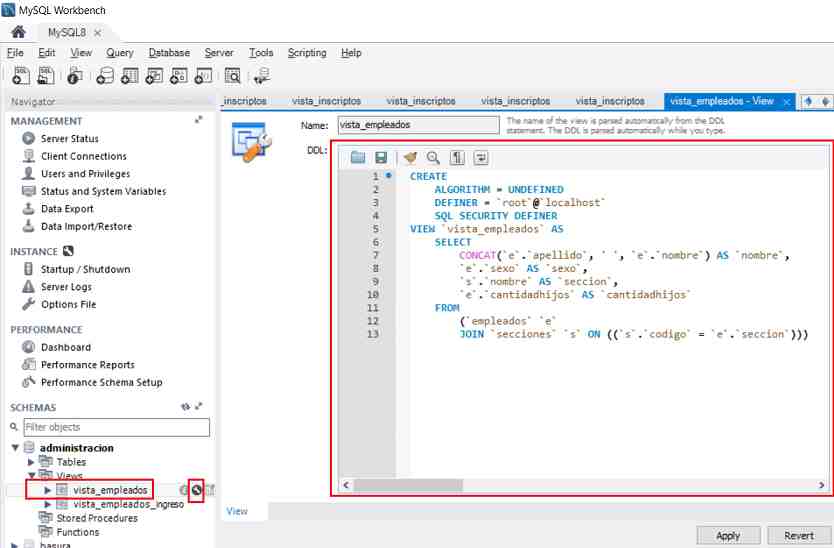Beautify the DDL with broom icon

410,157
